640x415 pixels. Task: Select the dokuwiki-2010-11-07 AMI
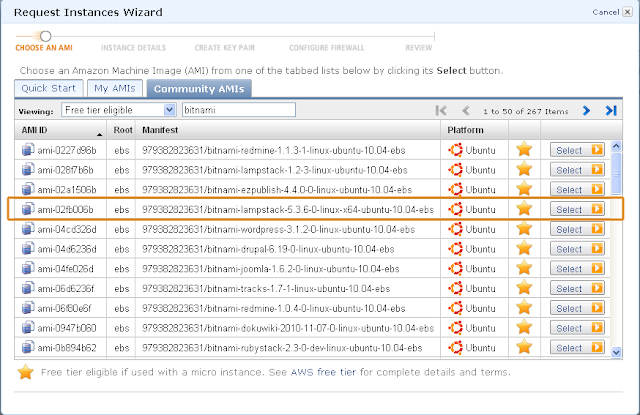click(577, 328)
